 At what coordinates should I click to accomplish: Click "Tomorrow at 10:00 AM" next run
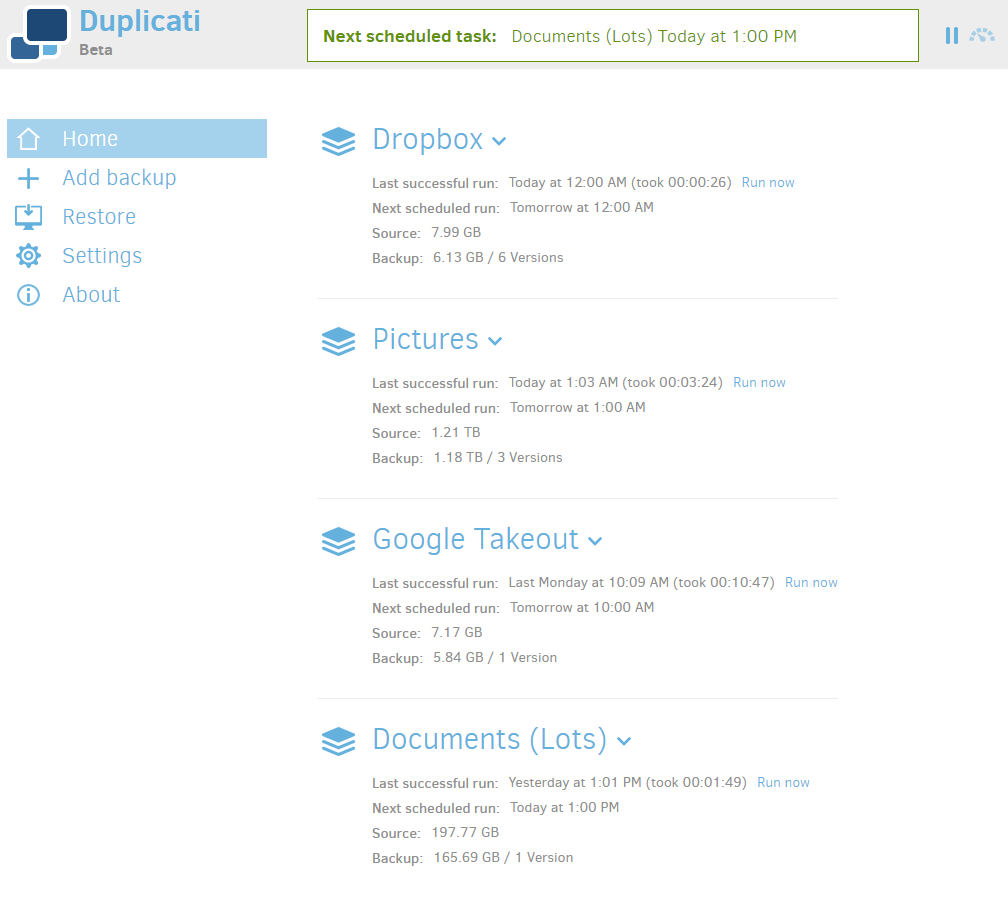582,607
